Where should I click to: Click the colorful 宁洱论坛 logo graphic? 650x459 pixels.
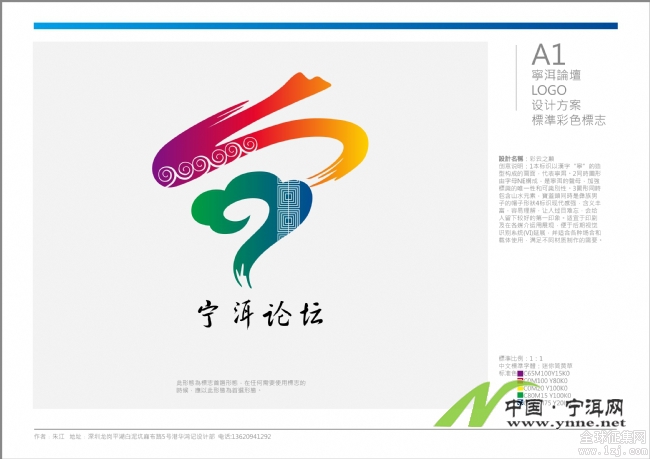point(260,180)
